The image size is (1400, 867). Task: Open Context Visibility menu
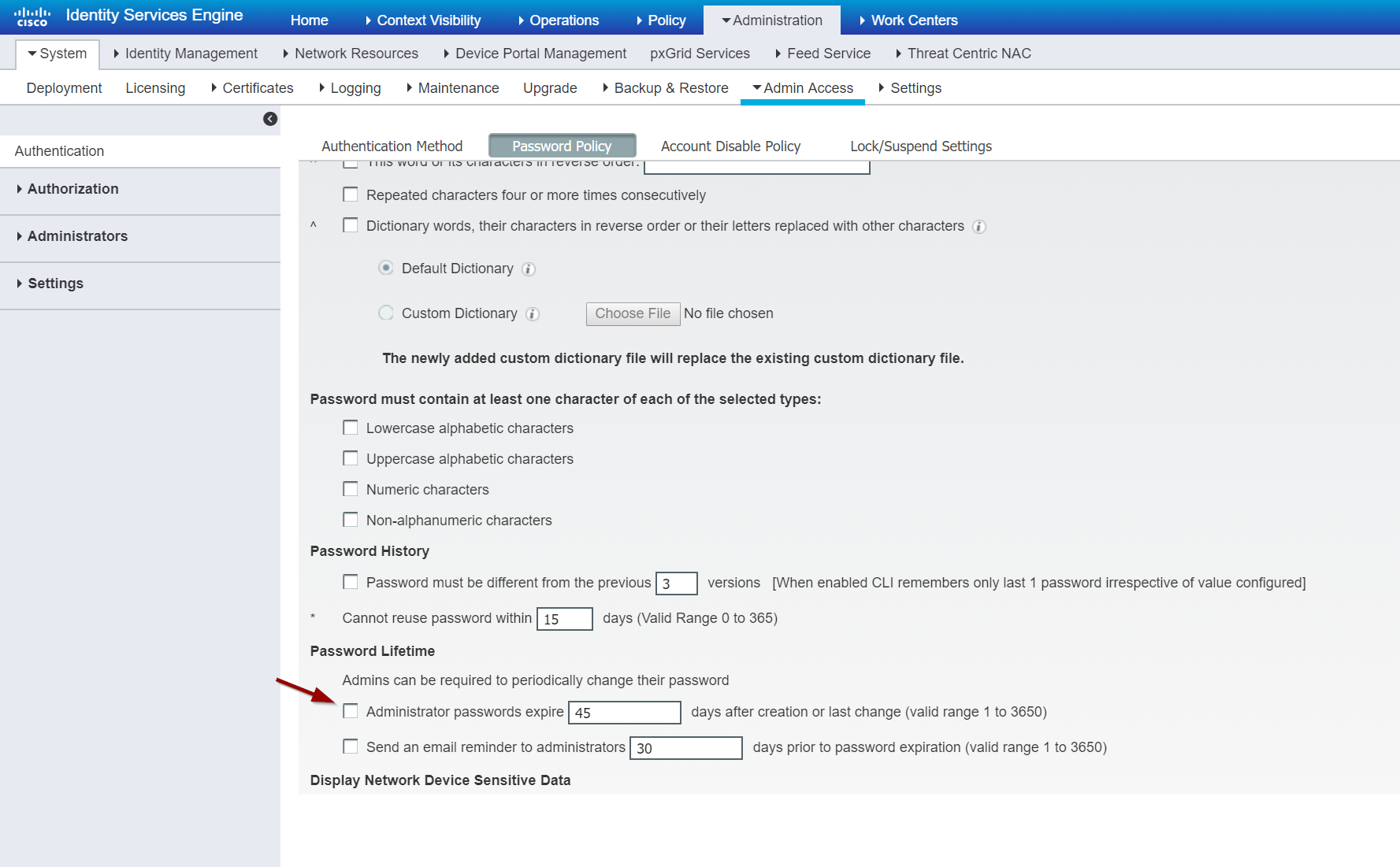click(x=423, y=20)
